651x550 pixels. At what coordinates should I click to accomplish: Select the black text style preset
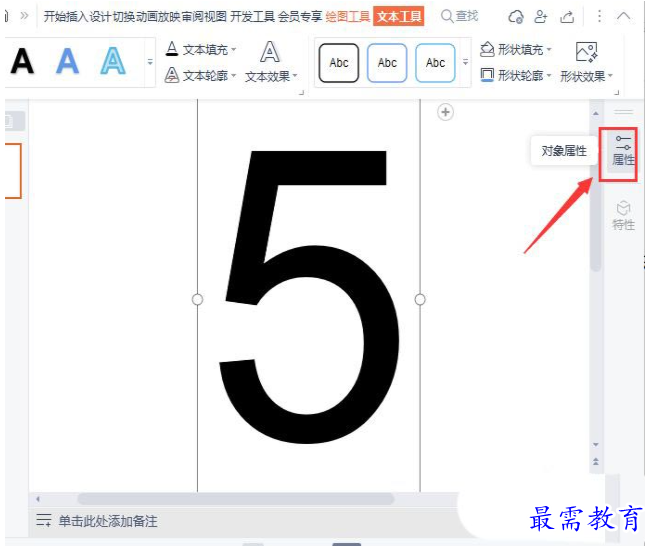click(x=22, y=61)
